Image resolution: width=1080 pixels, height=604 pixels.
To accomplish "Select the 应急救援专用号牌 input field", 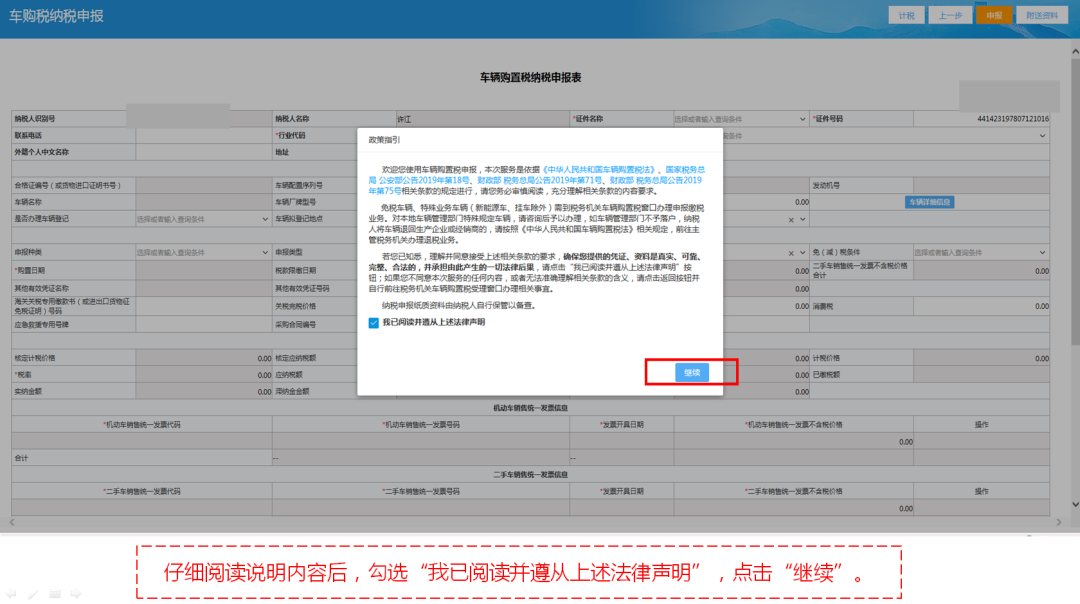I will point(204,324).
